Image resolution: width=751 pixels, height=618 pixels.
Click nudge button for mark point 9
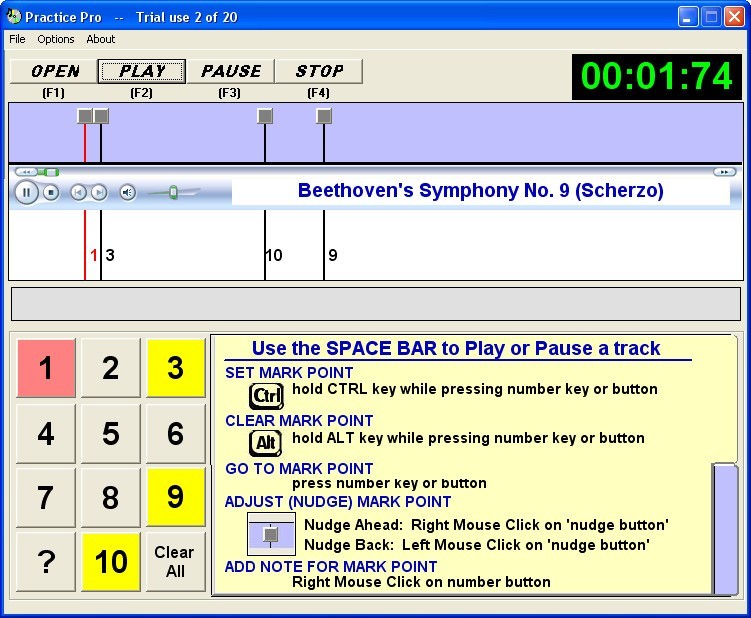click(x=324, y=116)
